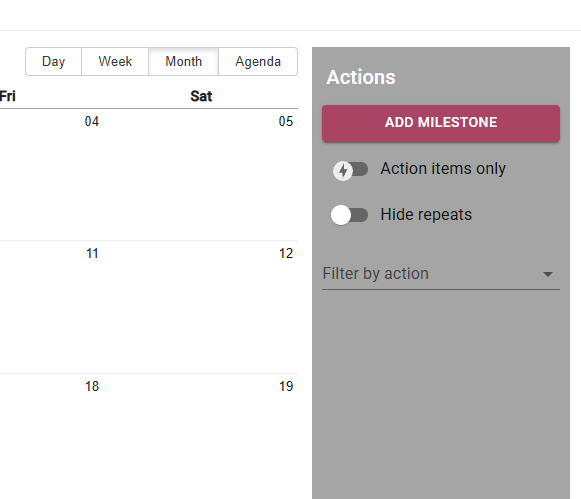Turn on the Hide repeats toggle
Screen dimensions: 581x499
tap(349, 215)
